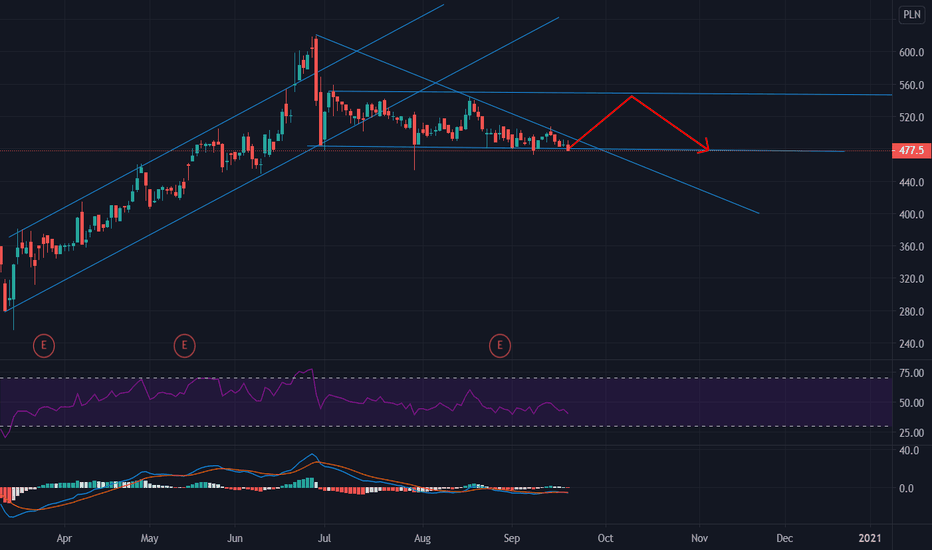
Task: Click the 360.0 price axis label
Action: [911, 247]
